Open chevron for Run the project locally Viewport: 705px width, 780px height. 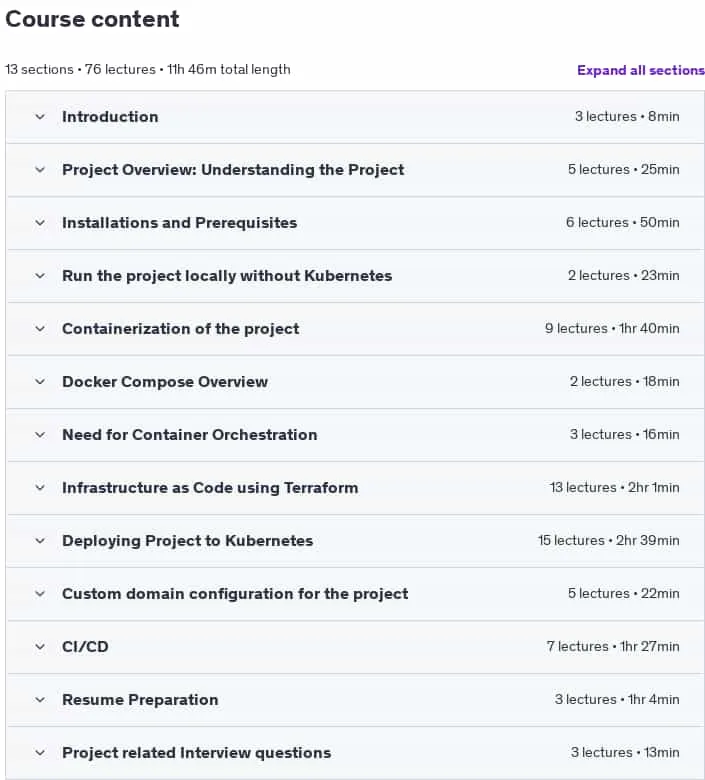[x=40, y=276]
